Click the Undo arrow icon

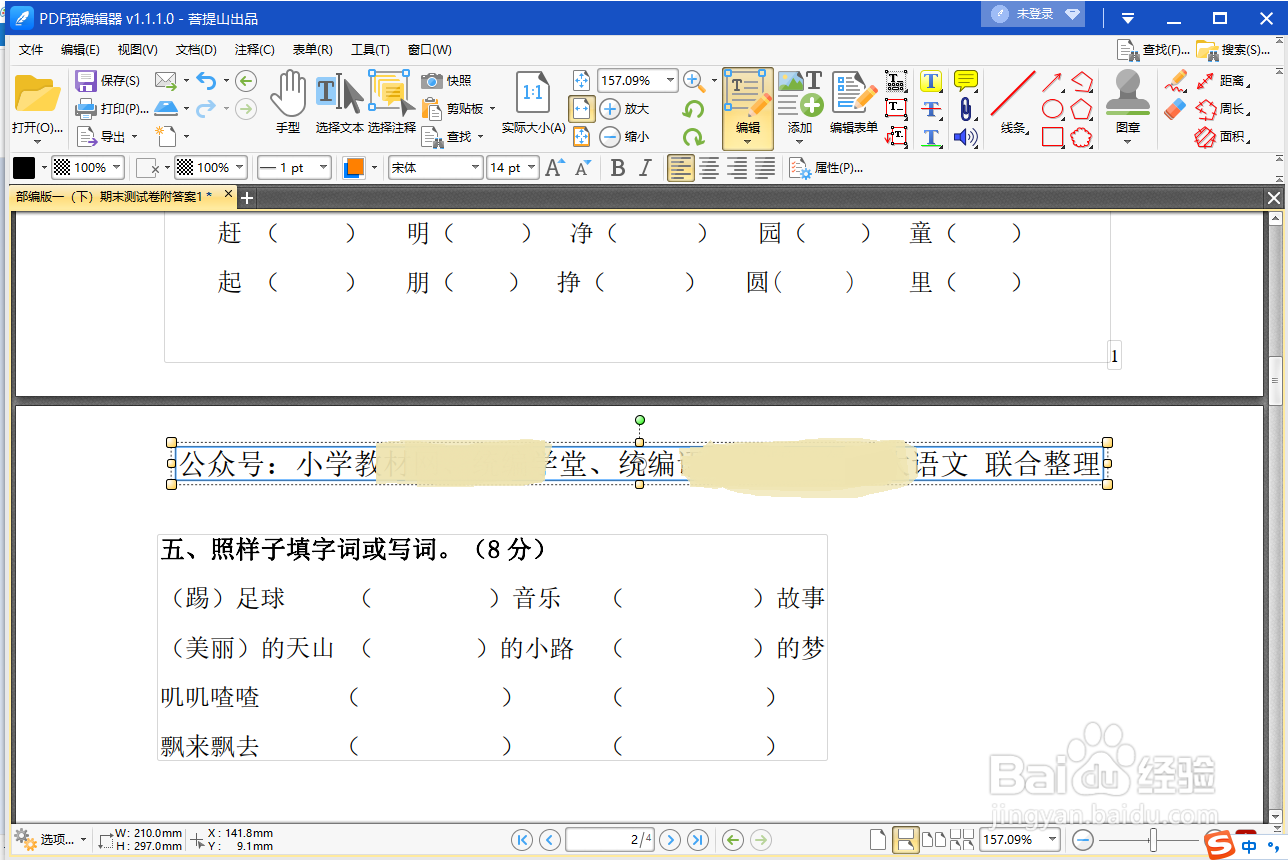tap(206, 80)
